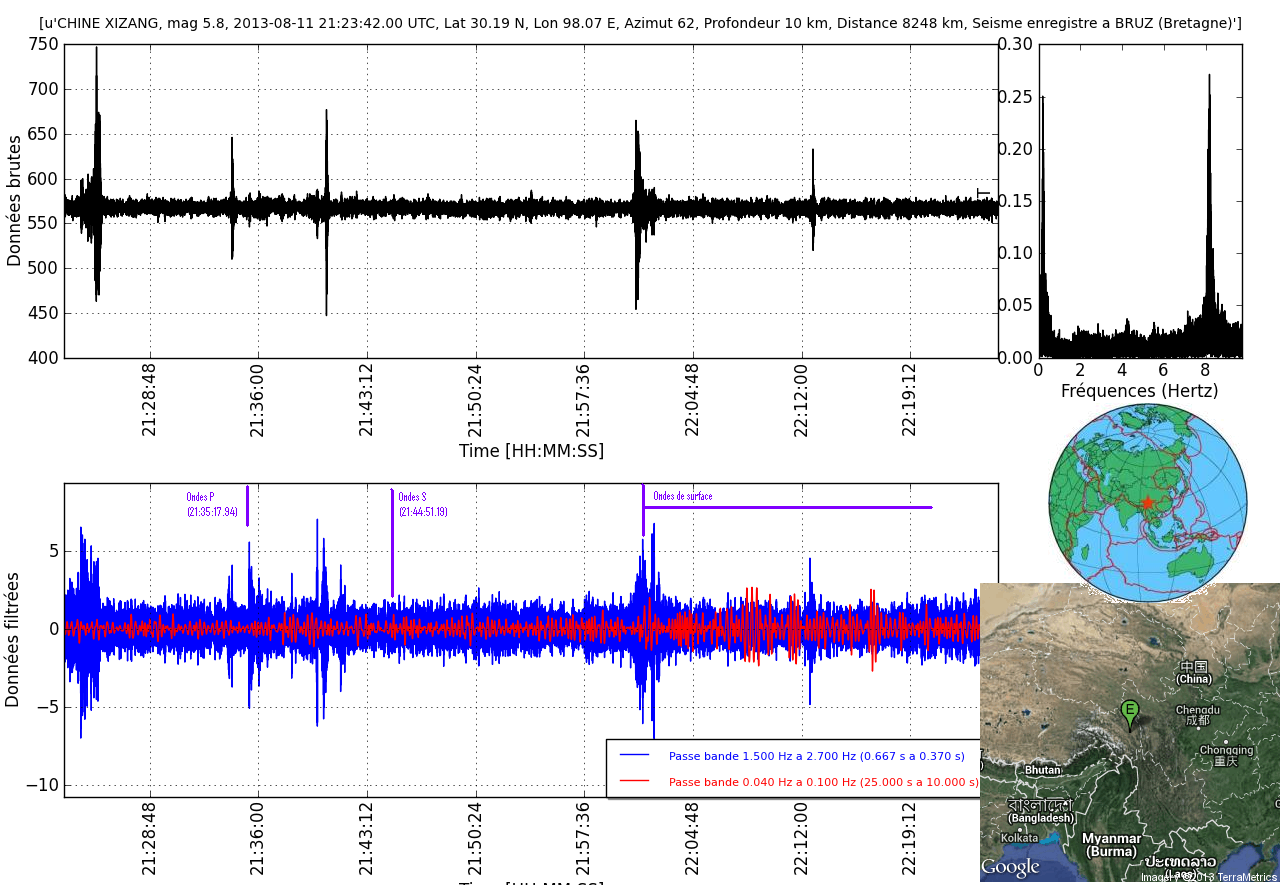Click the Chengdu label on the map
1280x885 pixels.
point(1197,710)
